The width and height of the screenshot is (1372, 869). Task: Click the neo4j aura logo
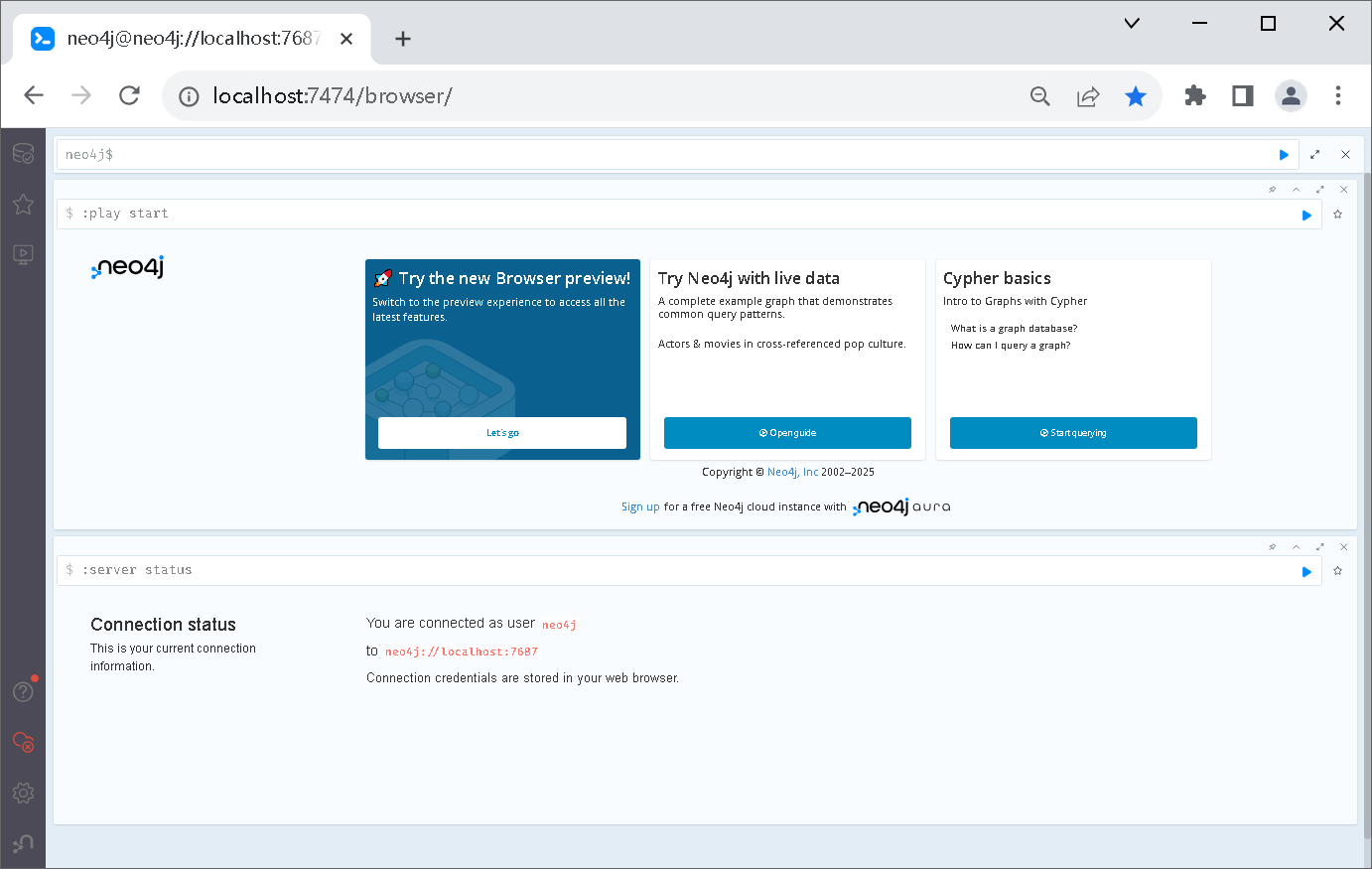click(x=901, y=507)
